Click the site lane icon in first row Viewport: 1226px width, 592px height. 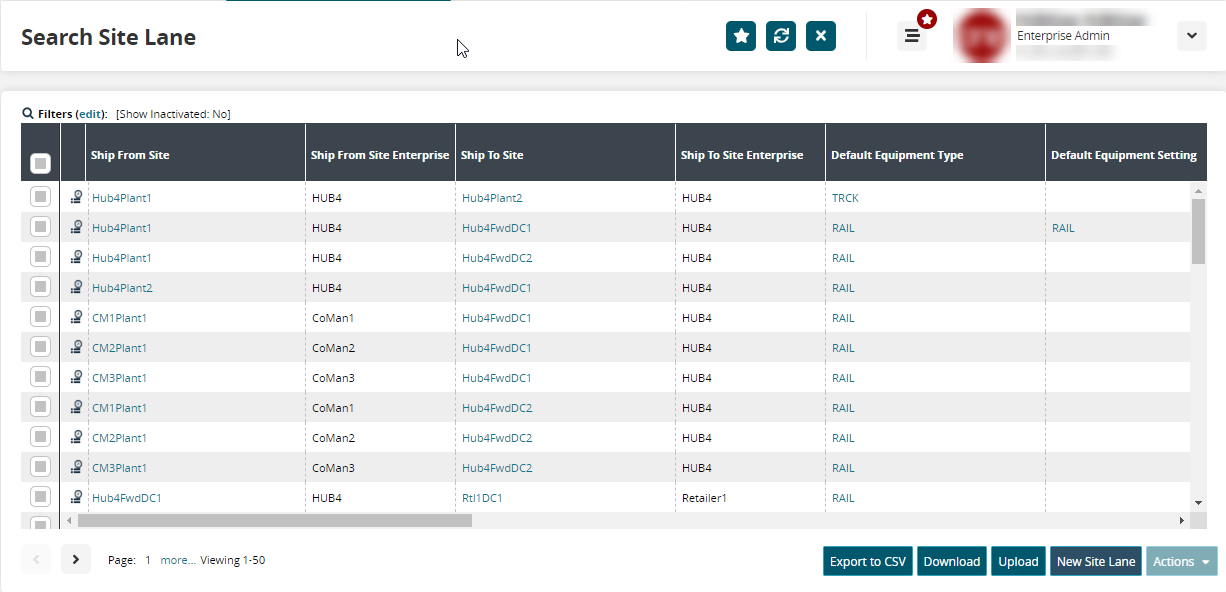76,198
